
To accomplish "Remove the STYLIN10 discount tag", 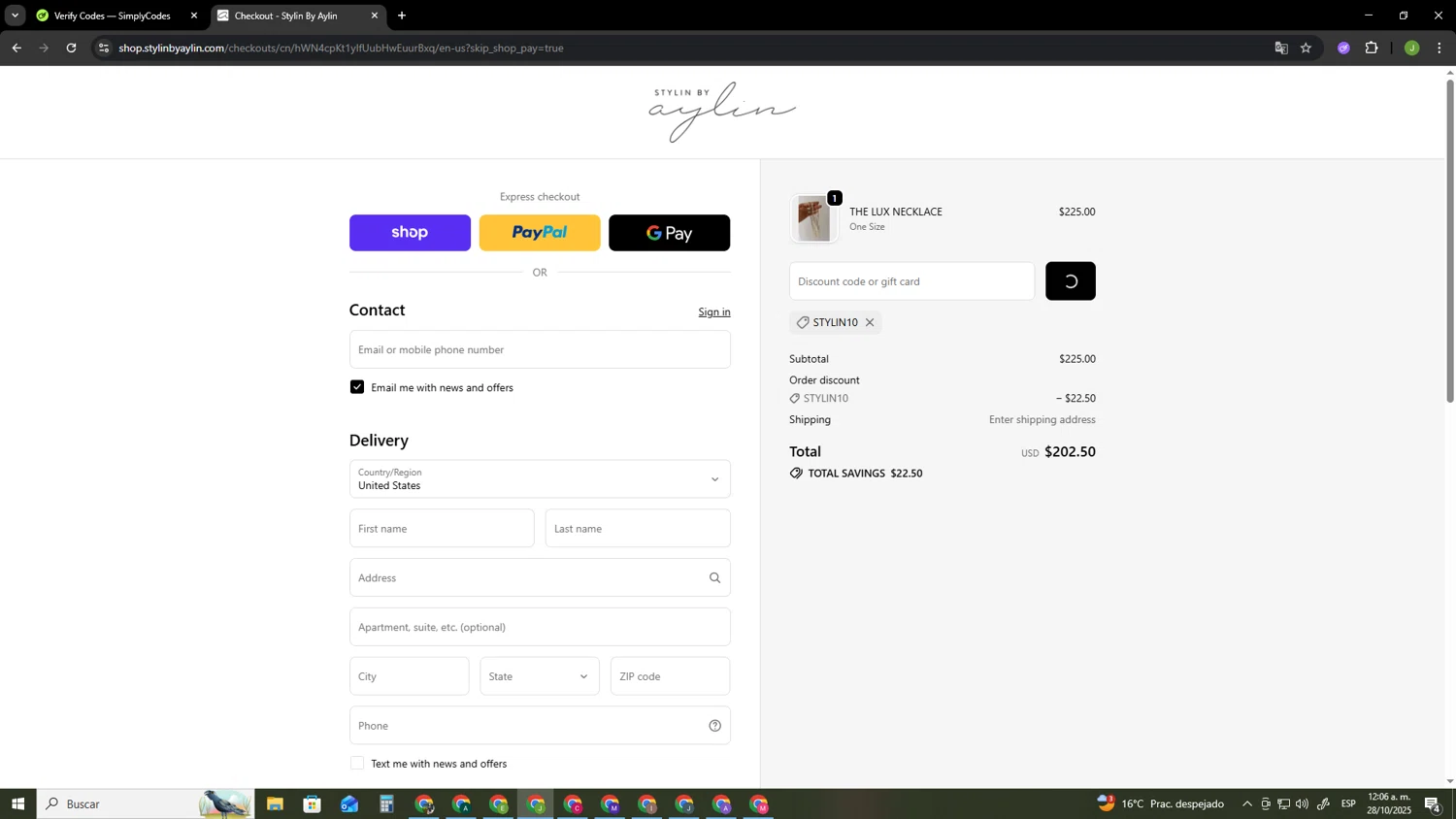I will point(870,322).
